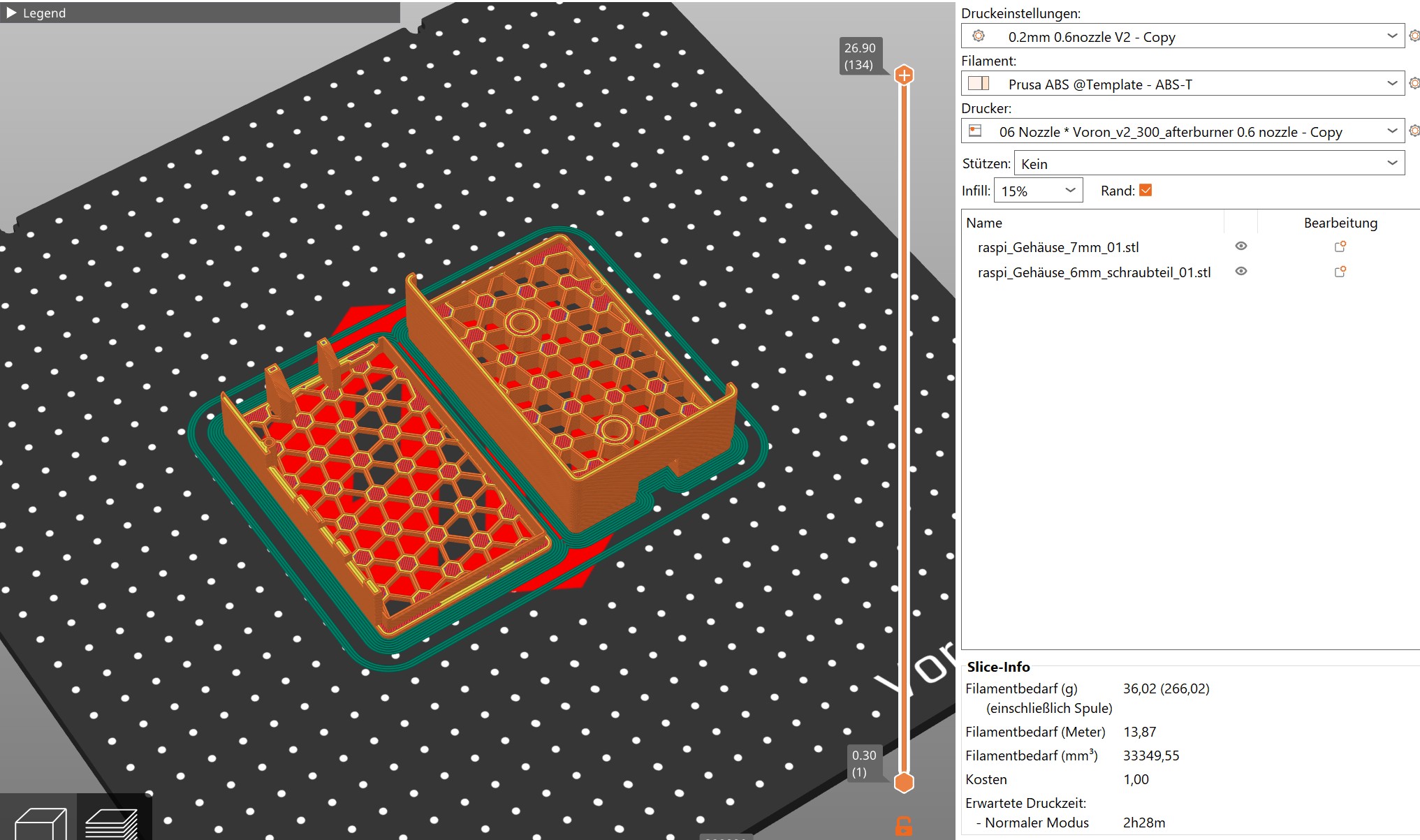The height and width of the screenshot is (840, 1420).
Task: Click the Slice-Info heading
Action: click(998, 667)
